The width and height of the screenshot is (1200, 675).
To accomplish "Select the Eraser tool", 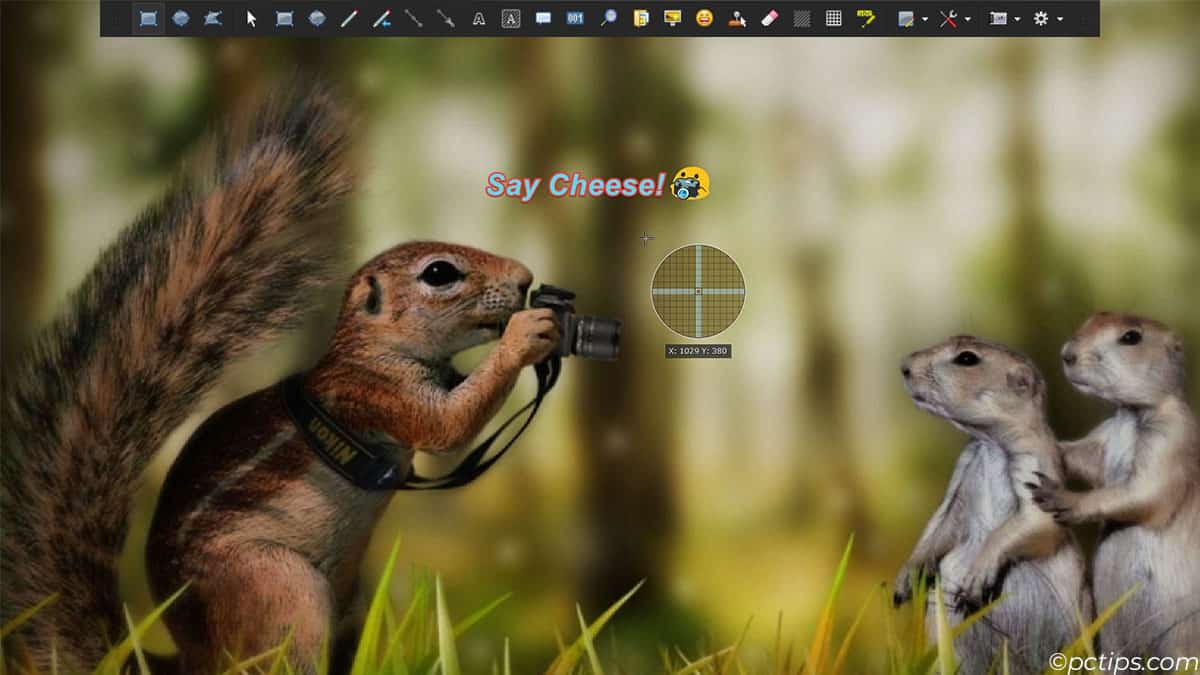I will coord(770,17).
